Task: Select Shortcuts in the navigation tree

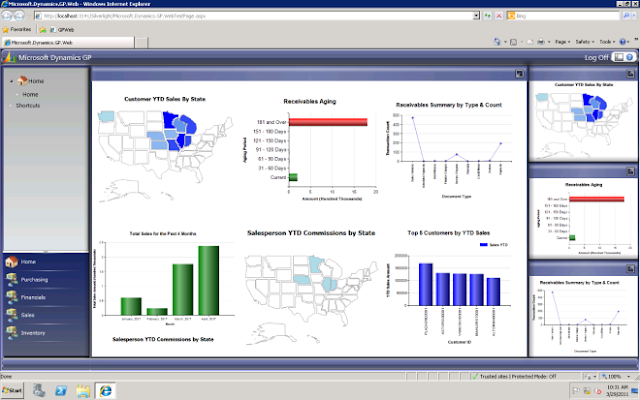Action: [28, 105]
